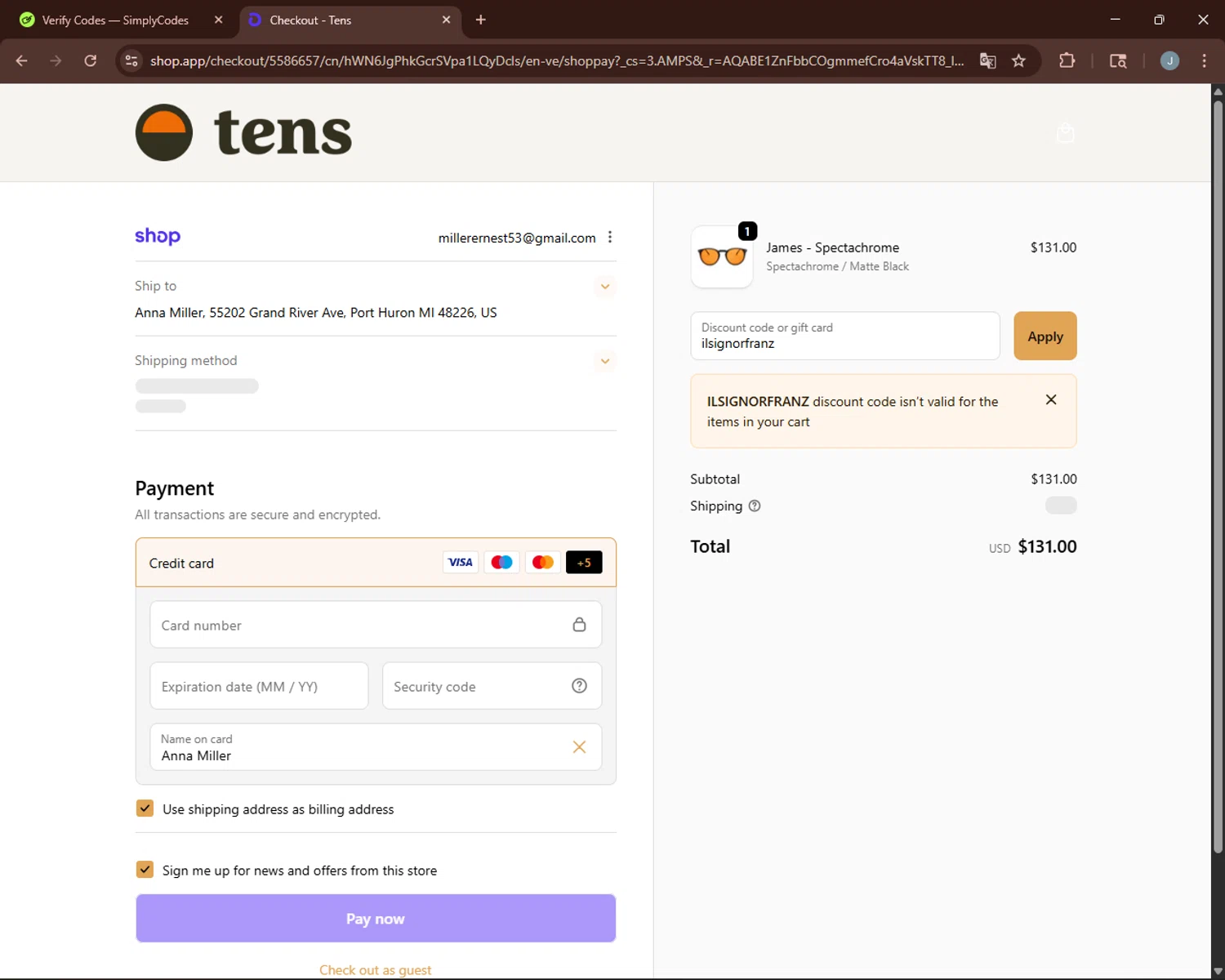Bookmark this page with the star icon
1225x980 pixels.
coord(1018,60)
